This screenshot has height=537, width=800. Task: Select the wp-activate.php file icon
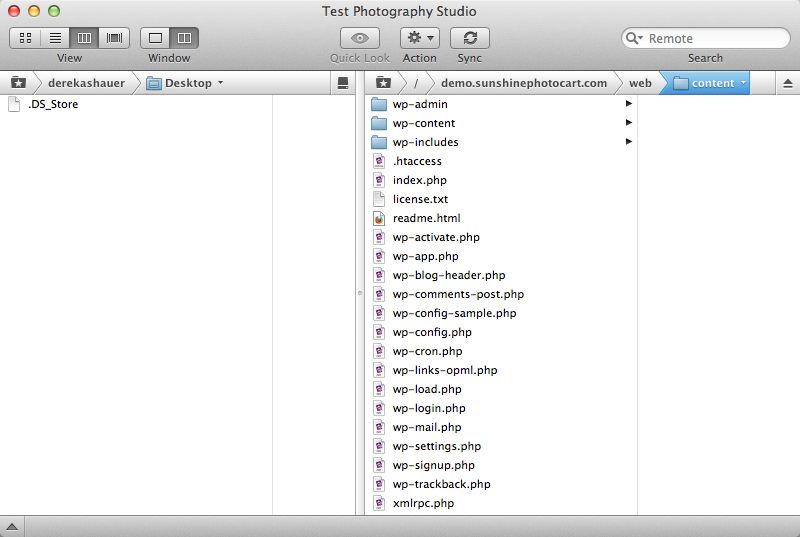click(x=379, y=237)
